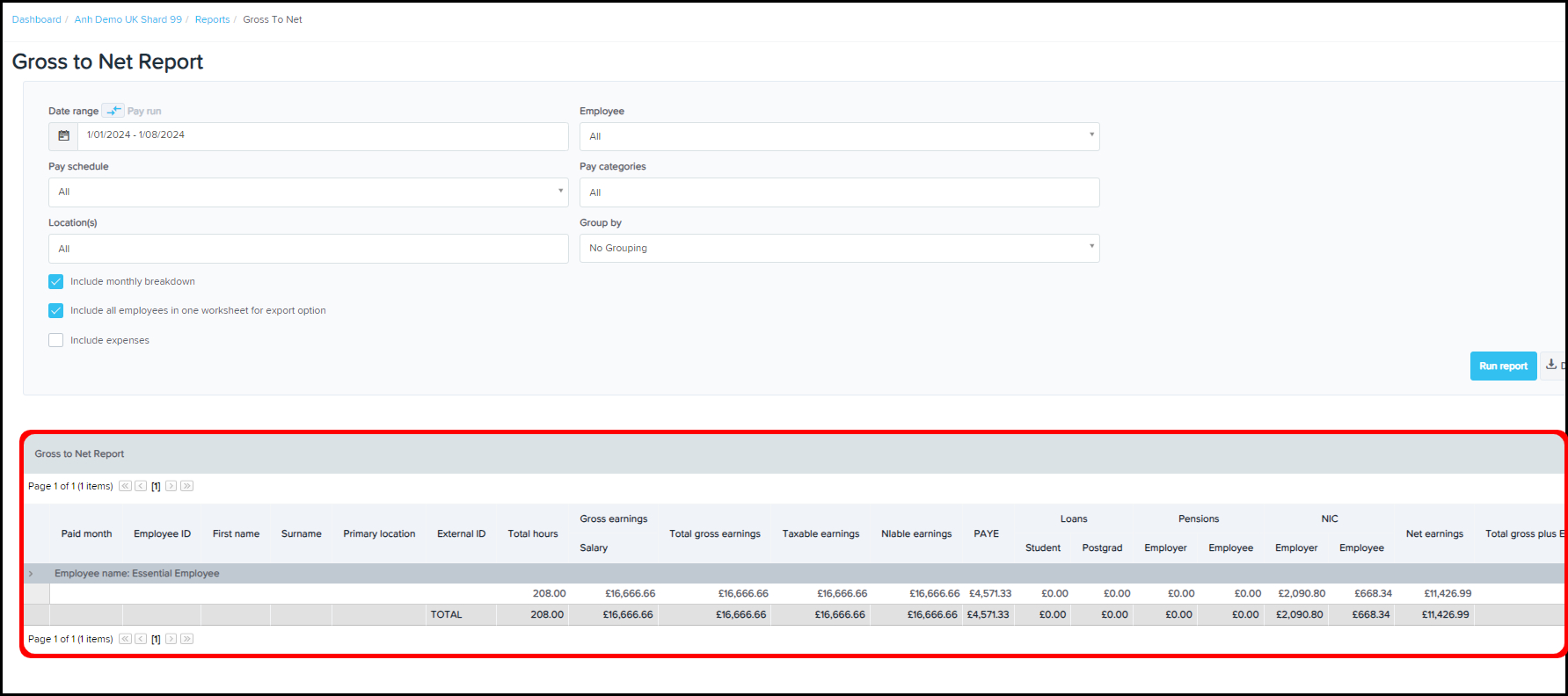Open the Employee dropdown
The image size is (1568, 696).
(839, 136)
